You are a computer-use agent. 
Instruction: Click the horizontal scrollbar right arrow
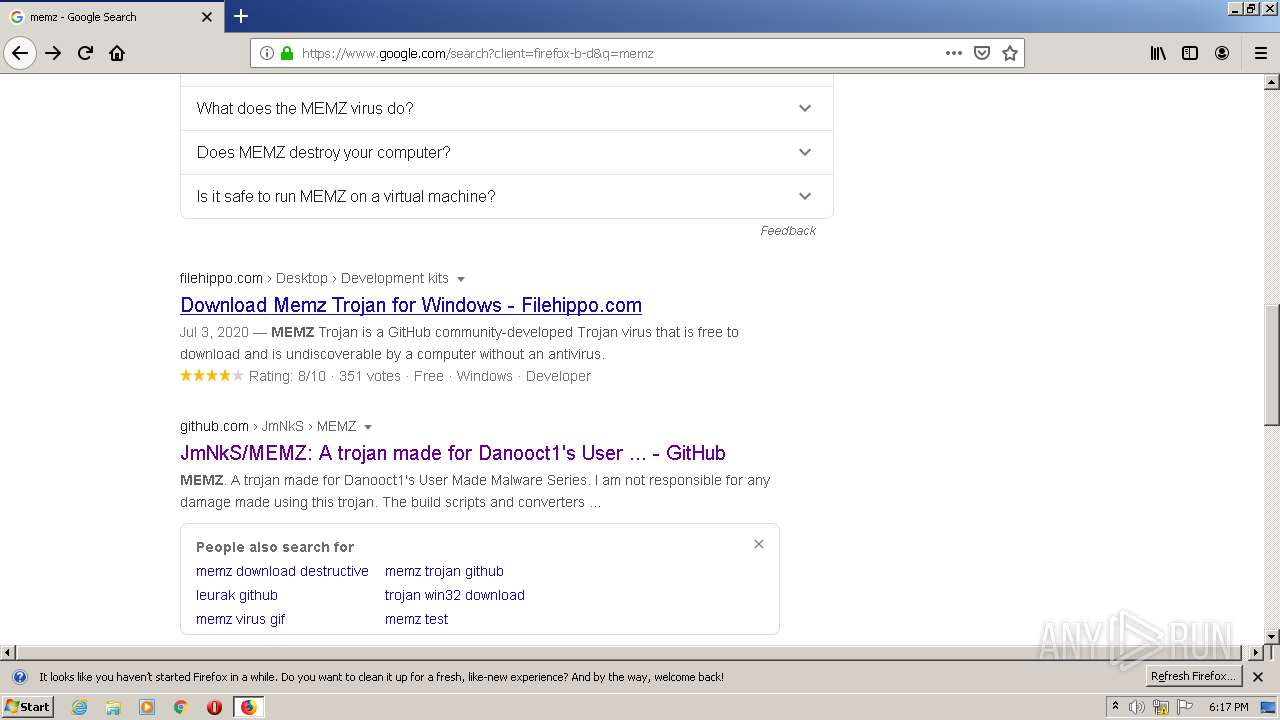(x=1256, y=653)
